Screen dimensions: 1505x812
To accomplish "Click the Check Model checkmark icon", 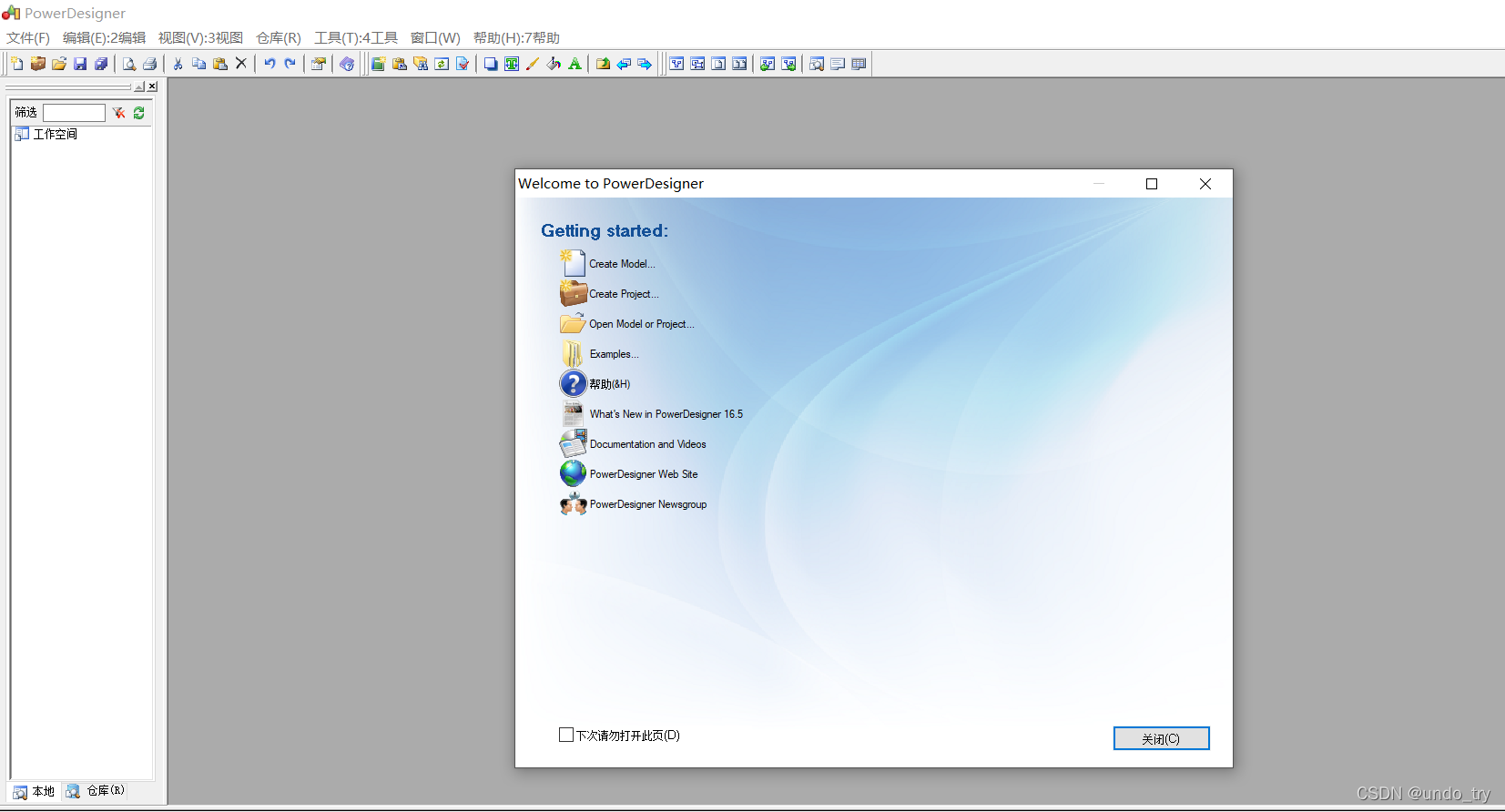I will [463, 64].
